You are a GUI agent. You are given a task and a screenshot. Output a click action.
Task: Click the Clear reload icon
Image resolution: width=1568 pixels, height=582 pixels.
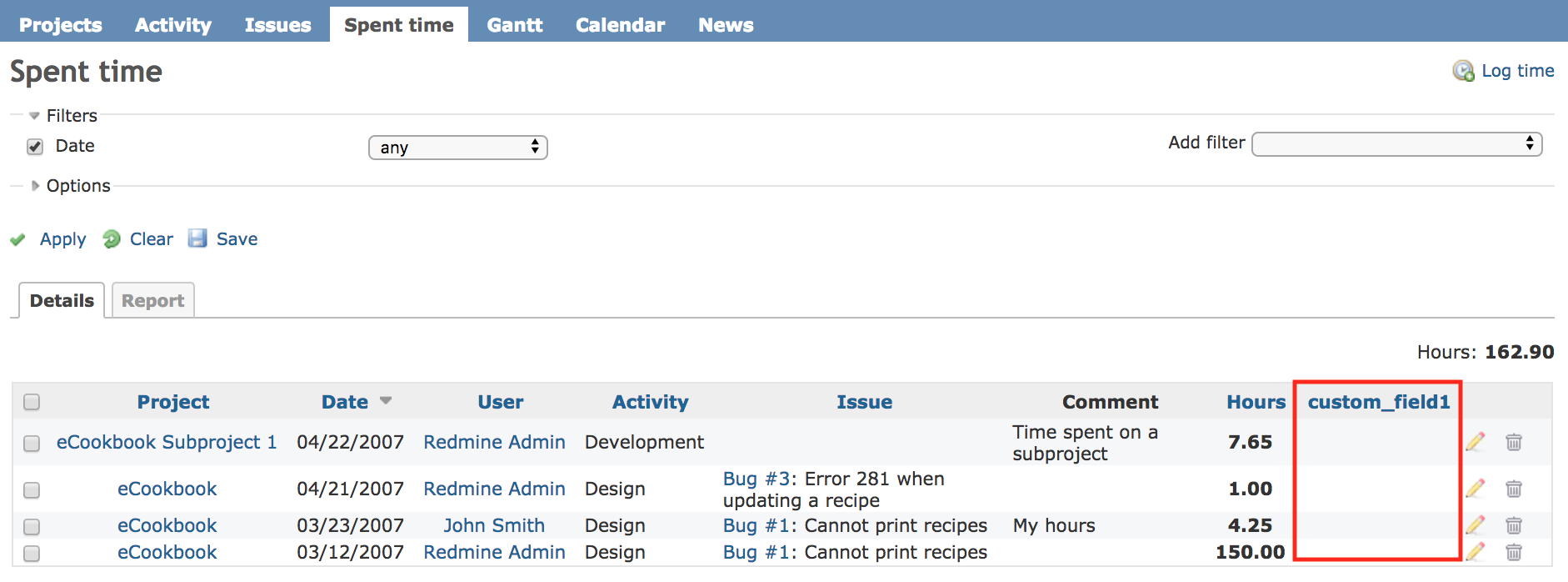click(112, 240)
